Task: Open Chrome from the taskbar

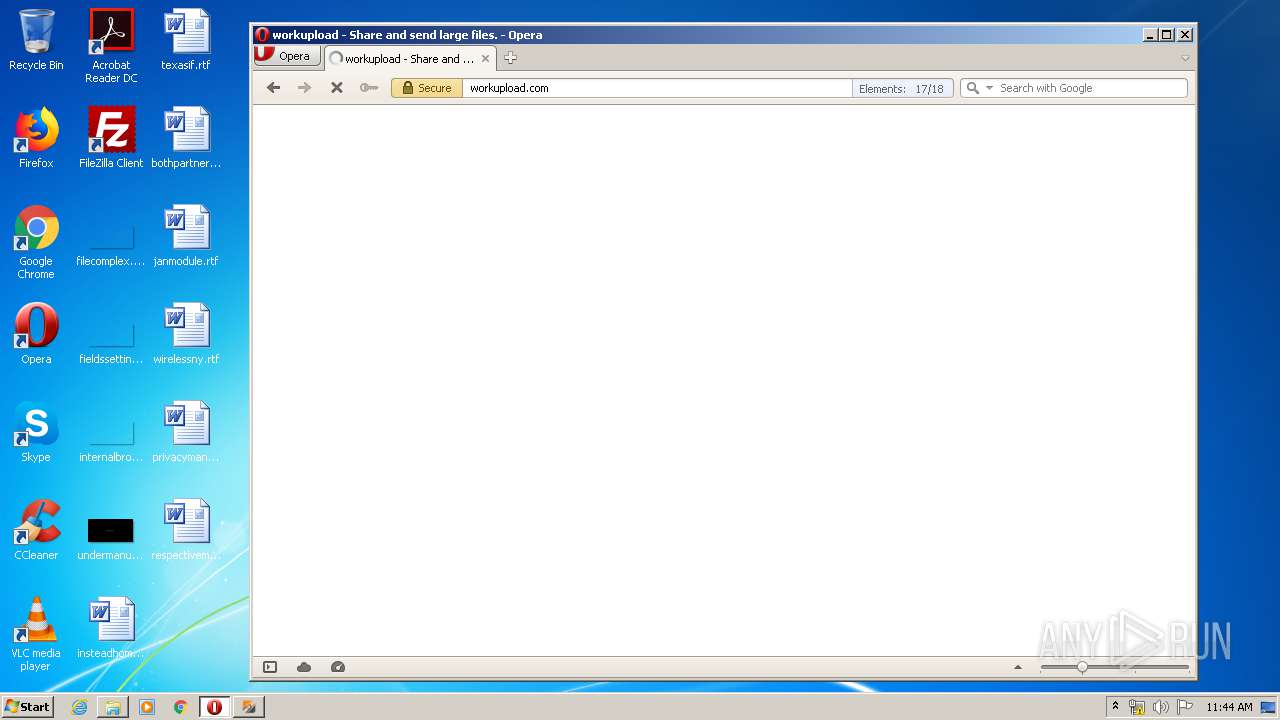Action: 181,707
